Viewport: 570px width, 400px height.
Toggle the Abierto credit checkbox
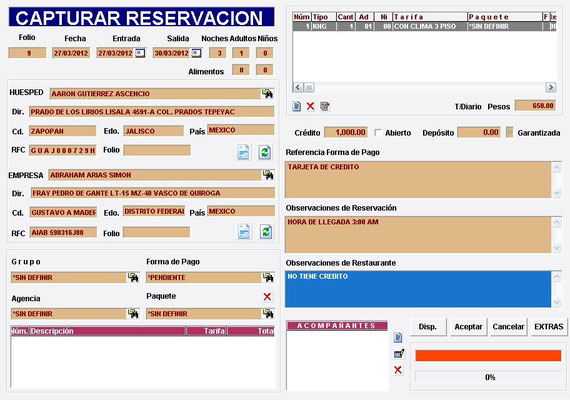tap(378, 133)
